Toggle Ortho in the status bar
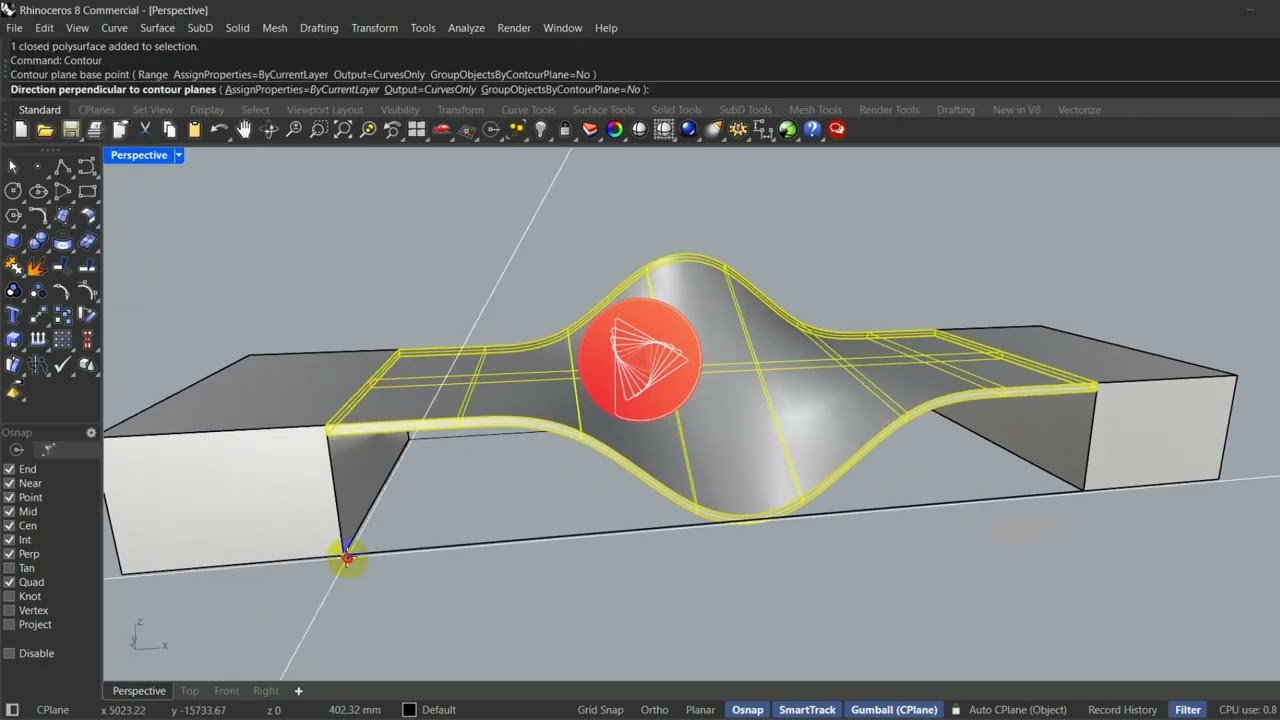This screenshot has height=720, width=1280. pyautogui.click(x=655, y=710)
